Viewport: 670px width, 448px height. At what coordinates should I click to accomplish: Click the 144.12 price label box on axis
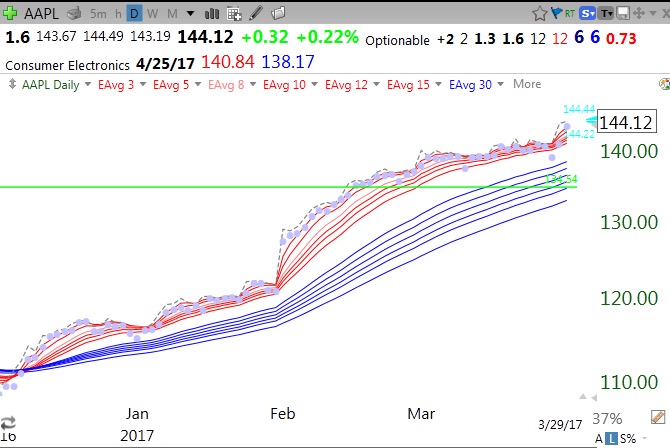[x=626, y=122]
